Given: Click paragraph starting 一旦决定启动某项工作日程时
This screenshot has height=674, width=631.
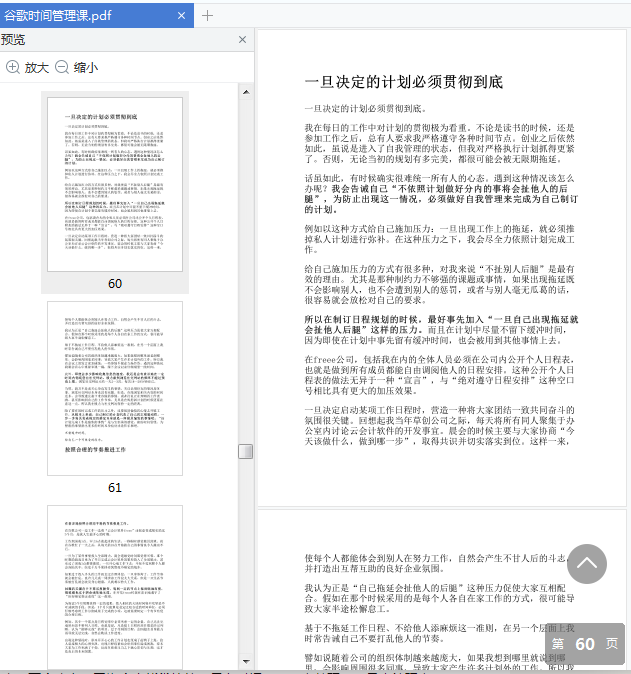Looking at the screenshot, I should (439, 426).
